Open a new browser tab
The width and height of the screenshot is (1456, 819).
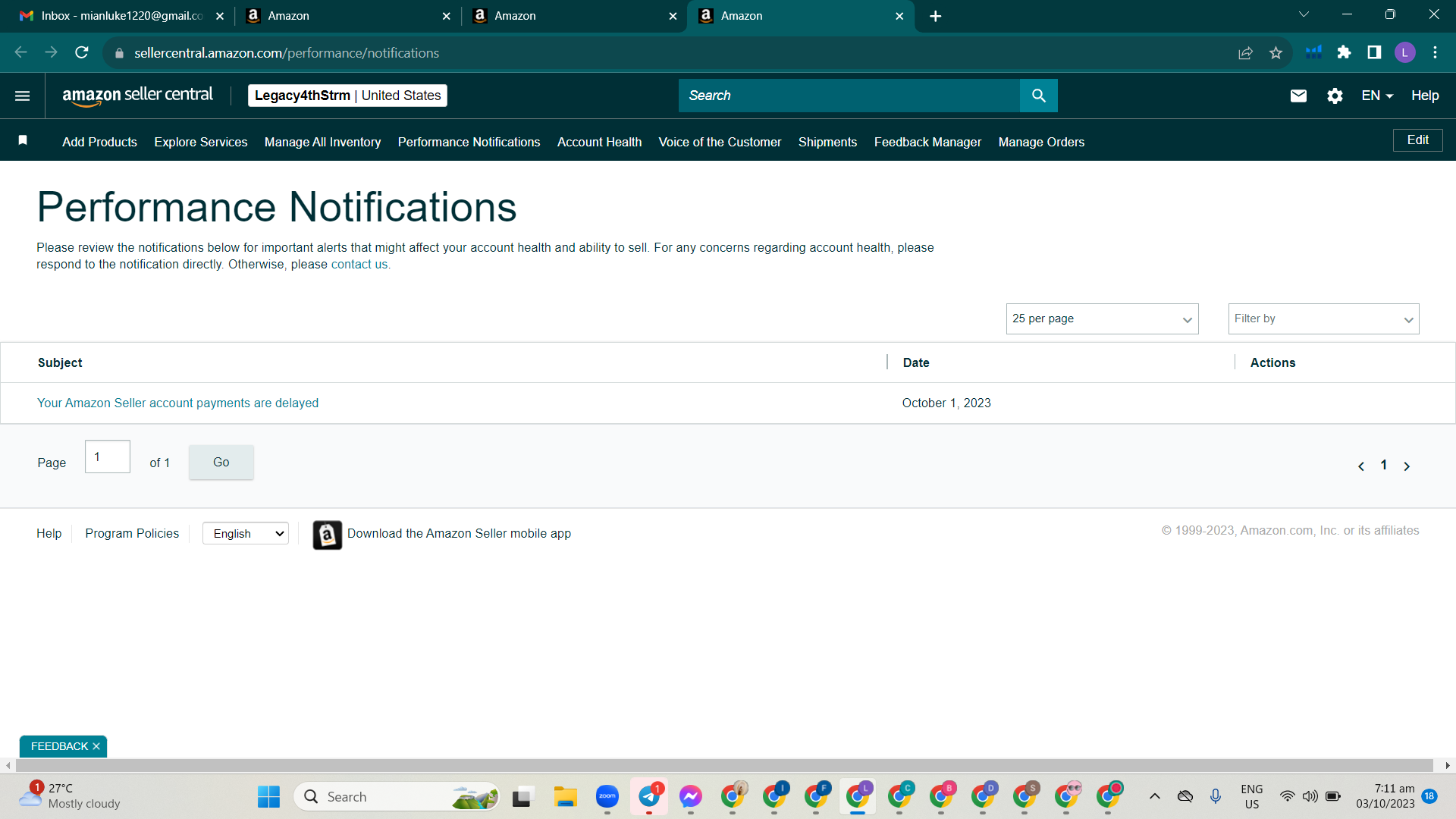coord(936,16)
